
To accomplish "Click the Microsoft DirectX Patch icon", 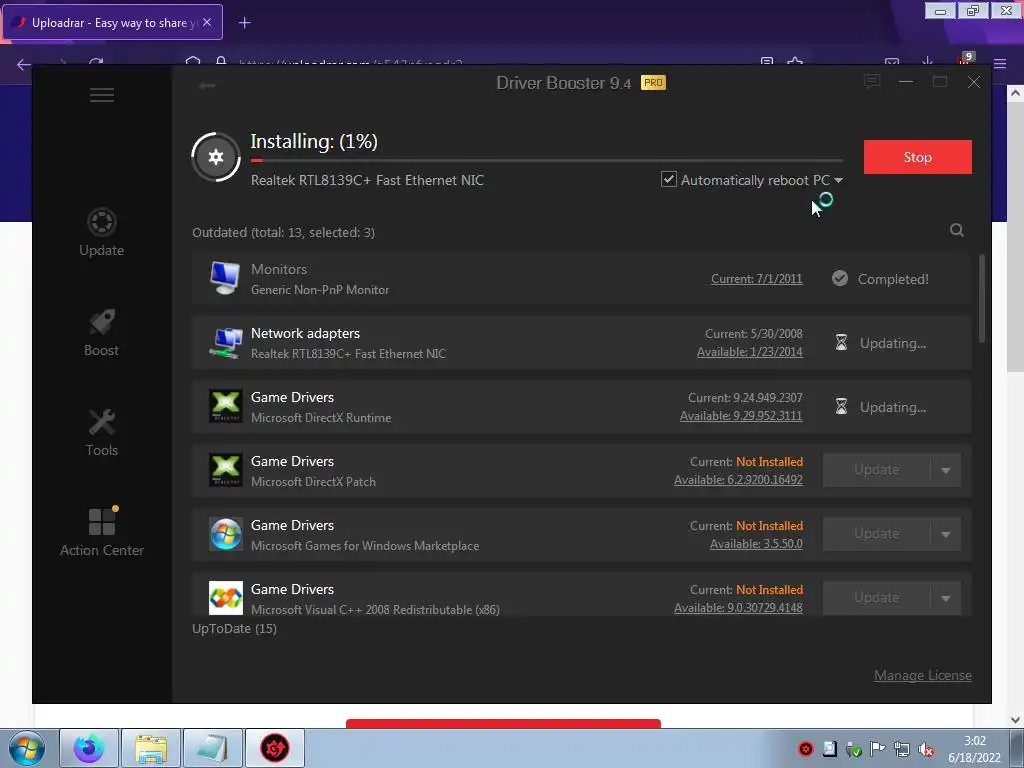I will pyautogui.click(x=225, y=470).
